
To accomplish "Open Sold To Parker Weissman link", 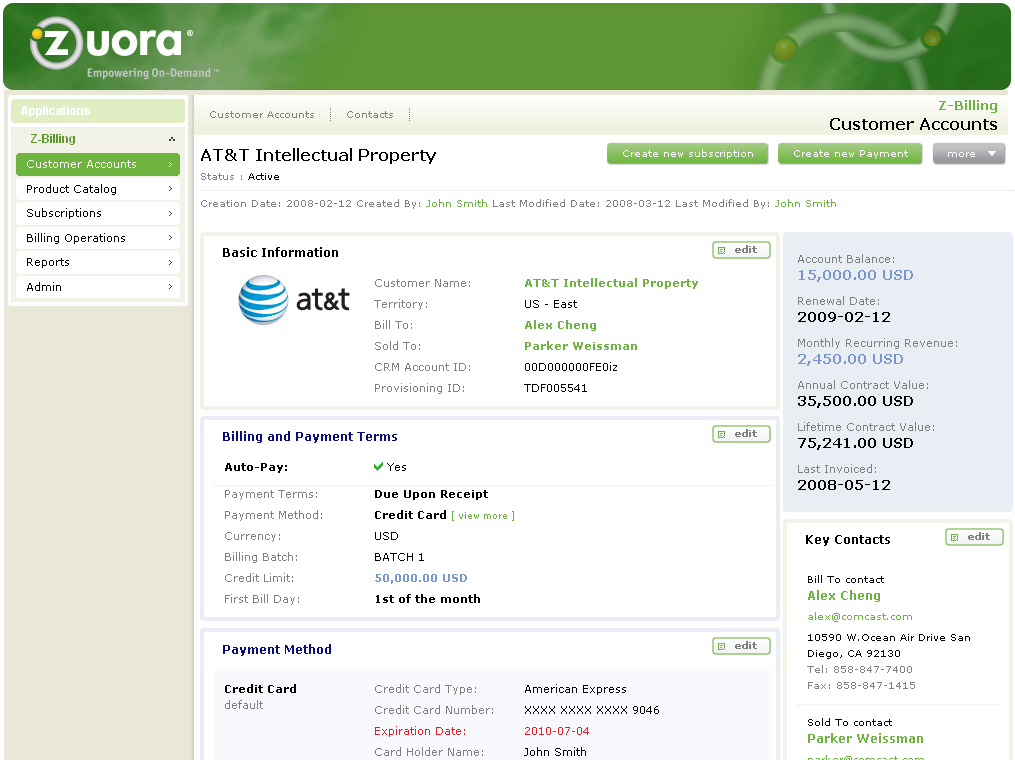I will click(581, 346).
